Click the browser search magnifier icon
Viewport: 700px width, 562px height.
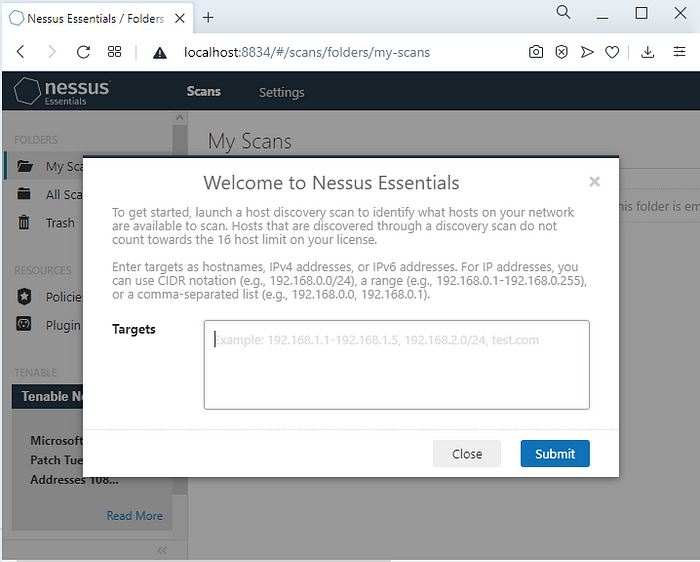coord(563,12)
